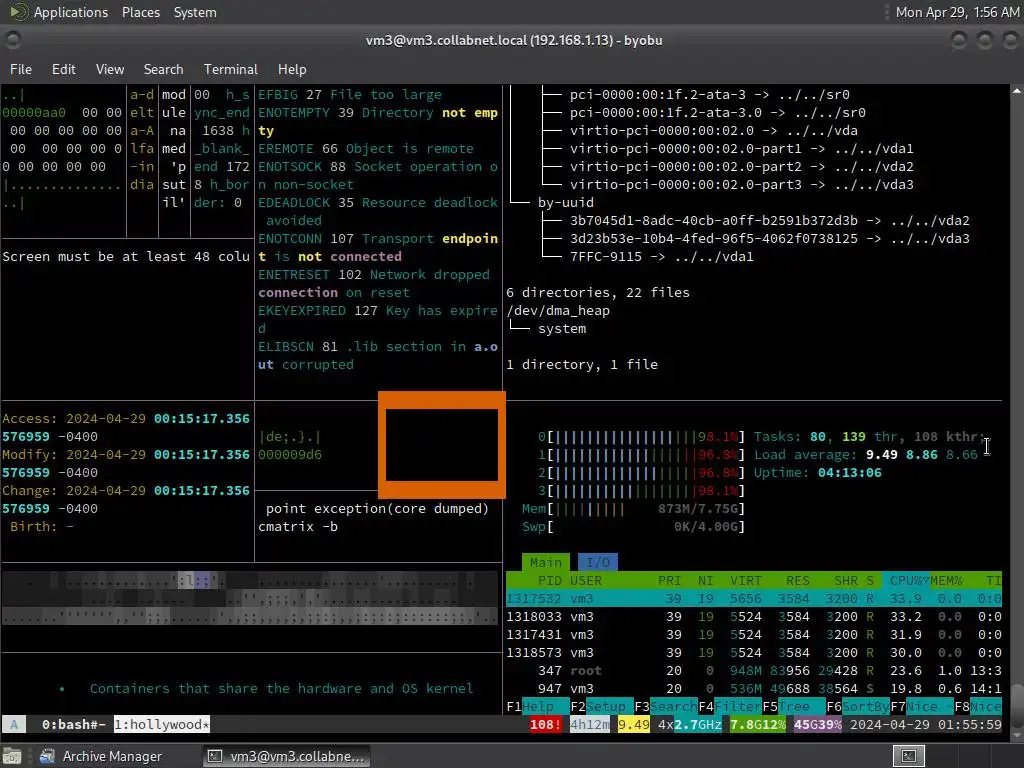Click tree entry 7FFC-9115
This screenshot has width=1024, height=768.
[605, 257]
